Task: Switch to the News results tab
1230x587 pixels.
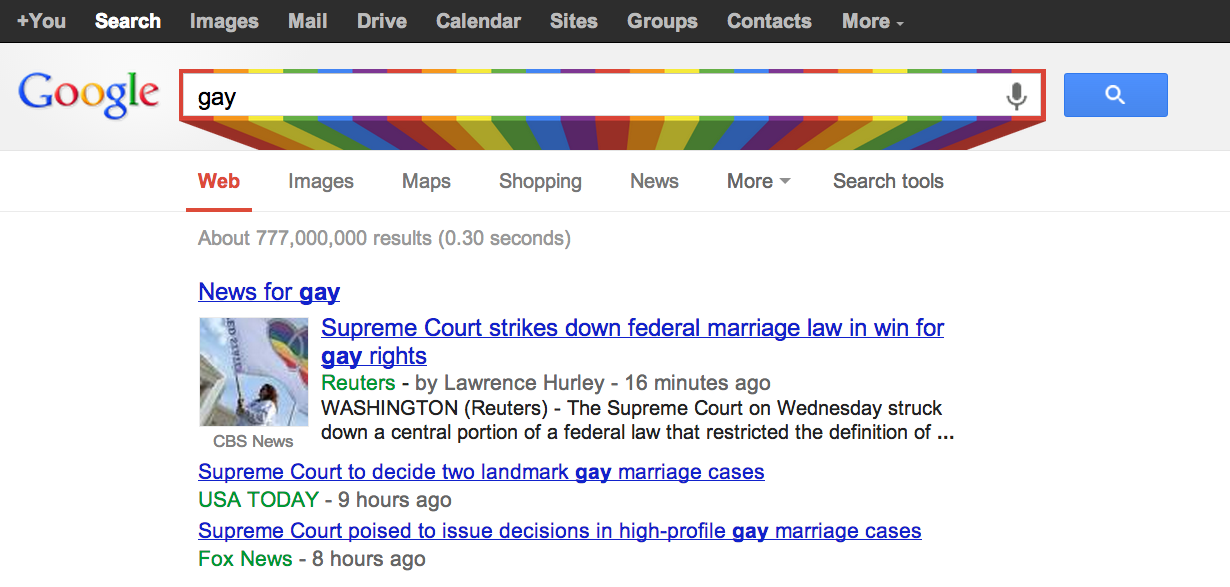Action: 654,181
